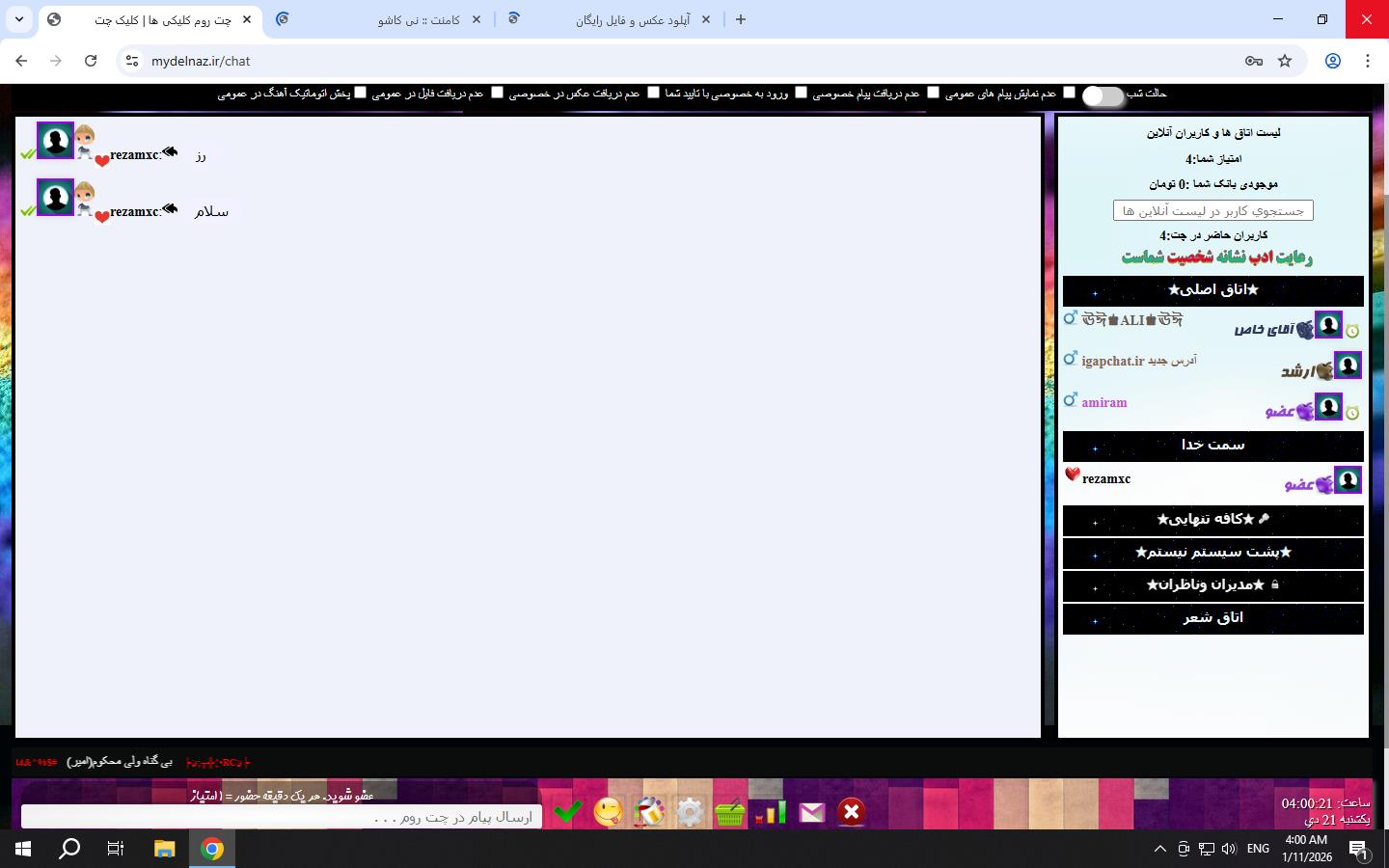Screen dimensions: 1389x868
Task: Expand the کافه تنهایی room
Action: 1212,520
